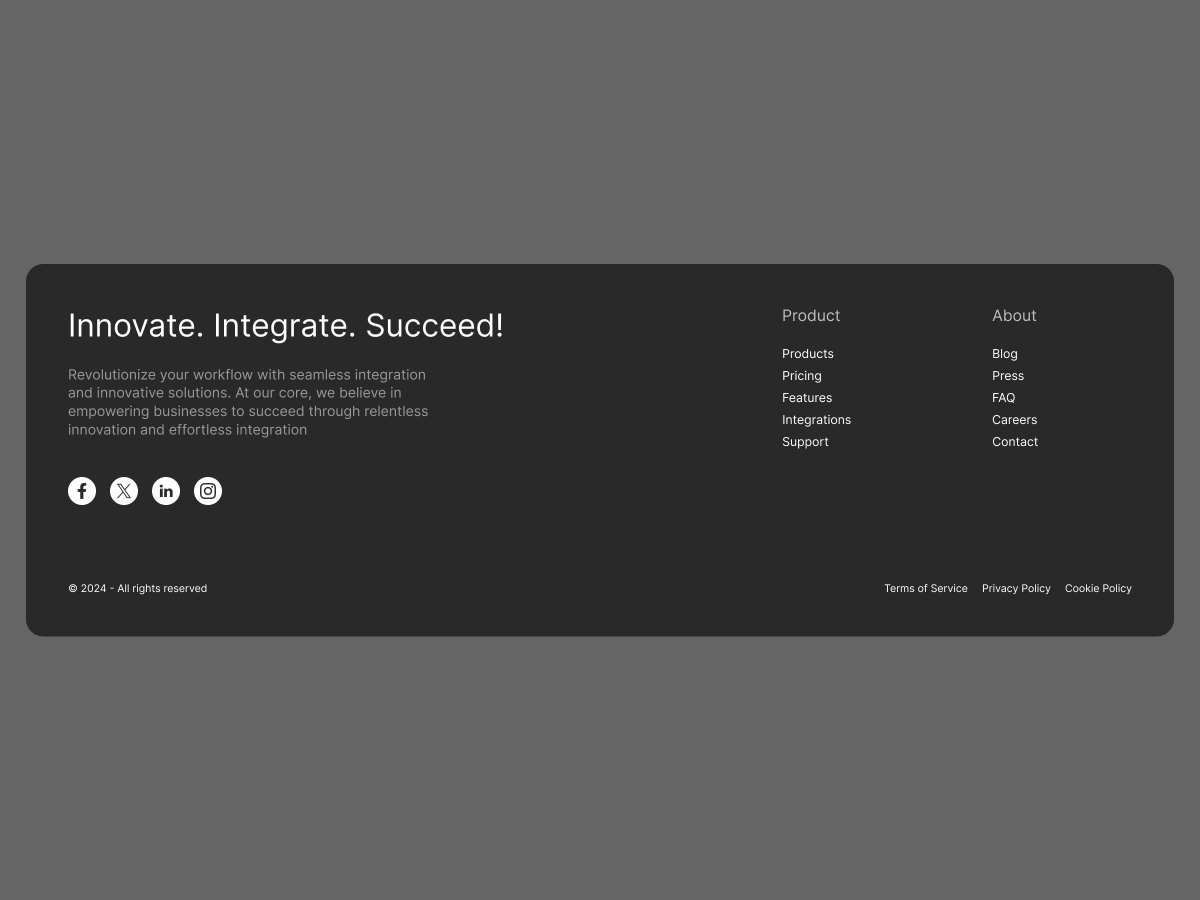Visit the Features link
Image resolution: width=1200 pixels, height=900 pixels.
(807, 398)
